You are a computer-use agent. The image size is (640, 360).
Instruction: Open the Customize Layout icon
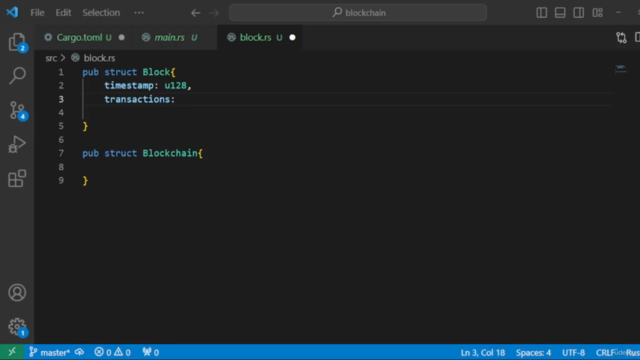click(598, 13)
